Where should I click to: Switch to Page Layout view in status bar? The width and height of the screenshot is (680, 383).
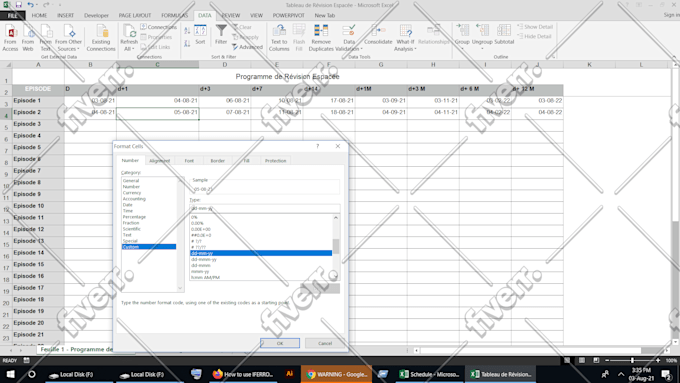(582, 360)
